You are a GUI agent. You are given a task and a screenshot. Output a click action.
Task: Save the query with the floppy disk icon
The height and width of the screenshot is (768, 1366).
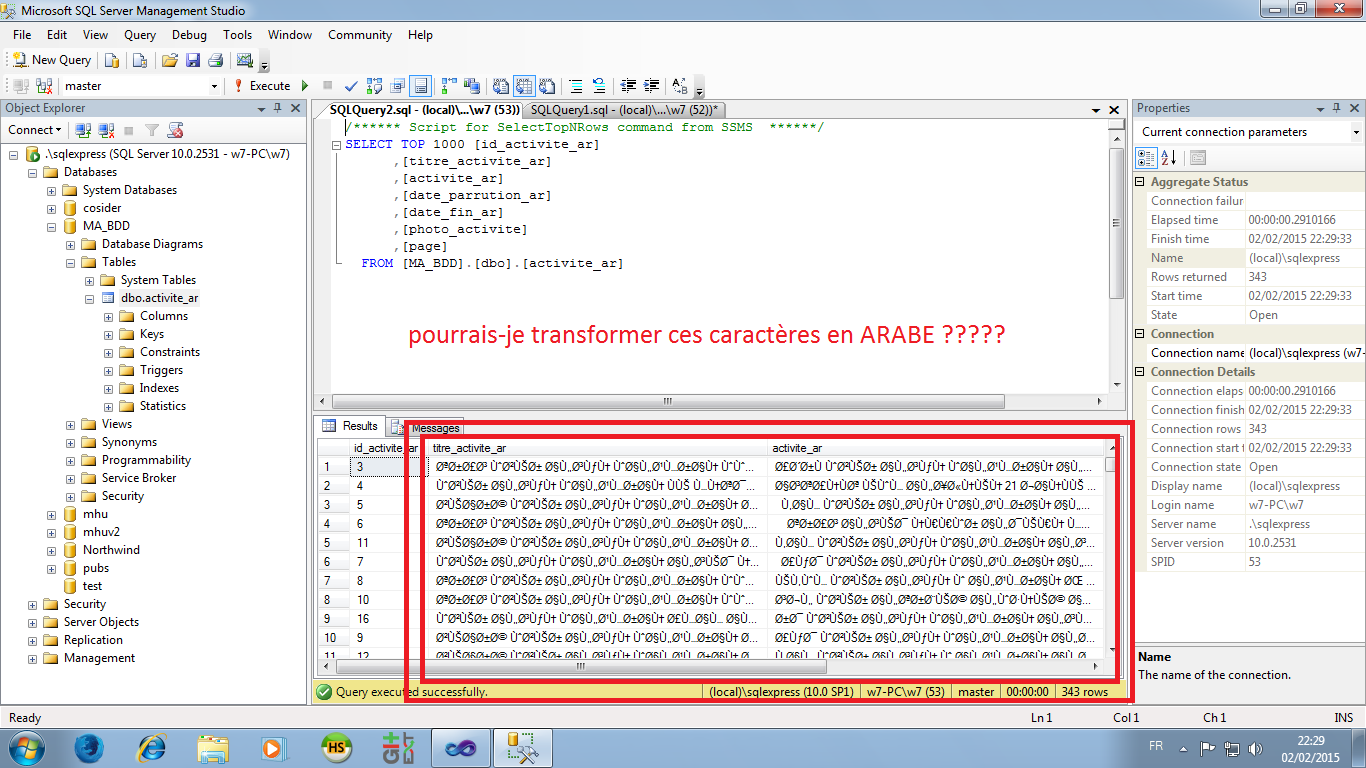(193, 60)
